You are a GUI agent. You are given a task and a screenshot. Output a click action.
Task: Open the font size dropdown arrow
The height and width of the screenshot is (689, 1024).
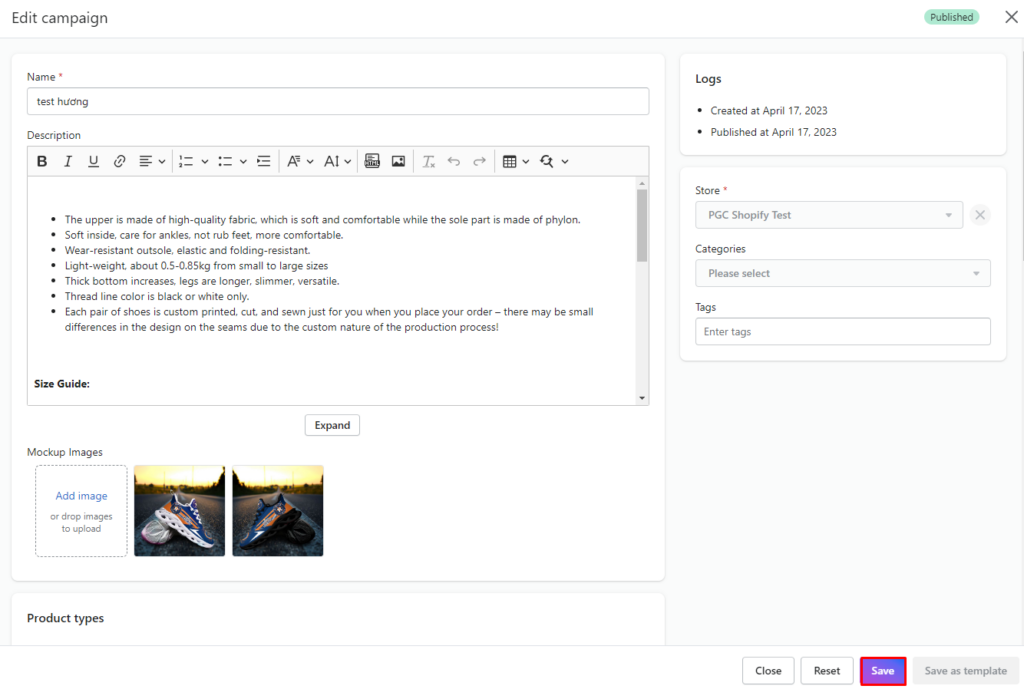coord(348,161)
